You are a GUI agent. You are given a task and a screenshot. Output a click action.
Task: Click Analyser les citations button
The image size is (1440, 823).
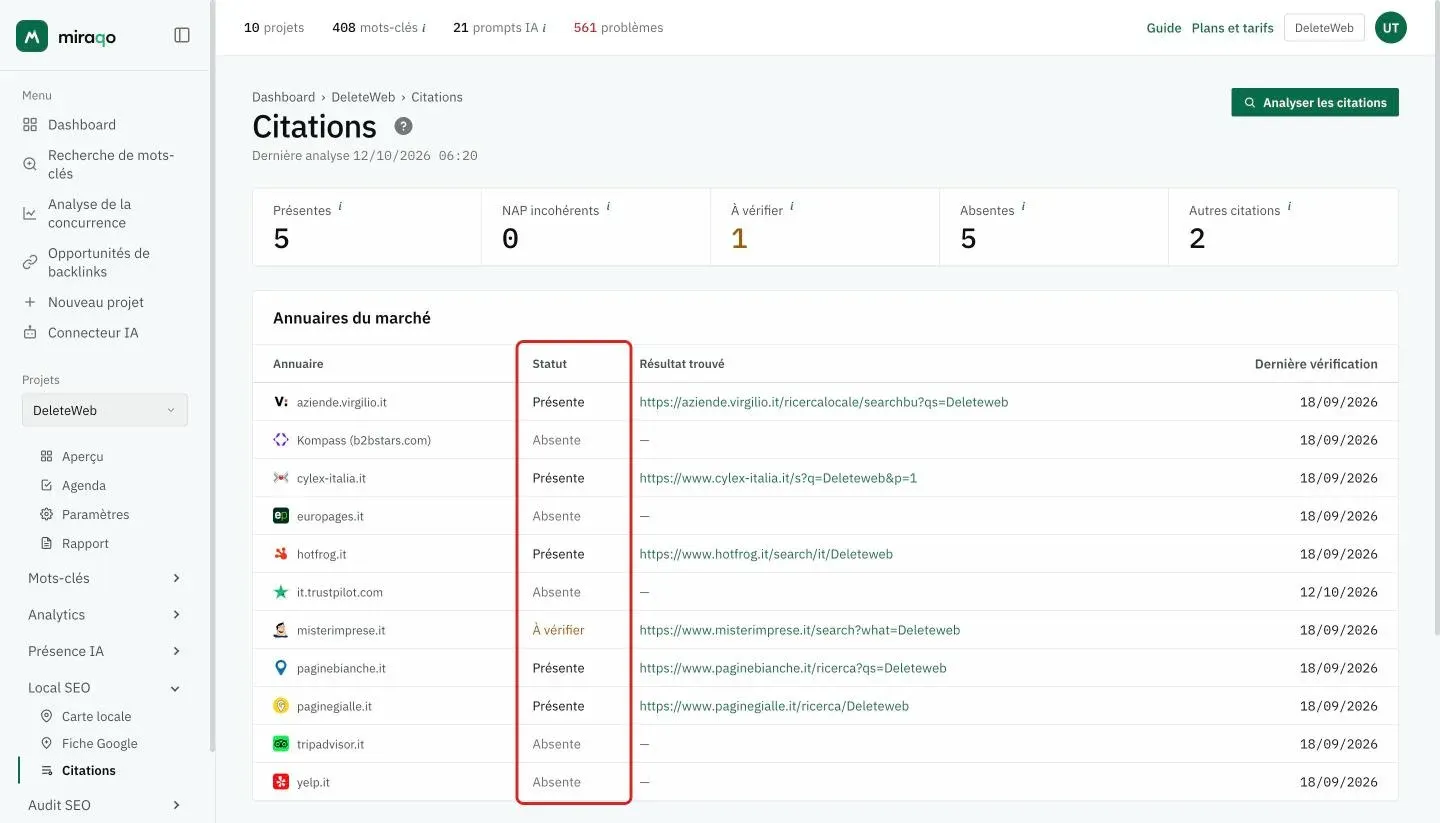(x=1315, y=102)
